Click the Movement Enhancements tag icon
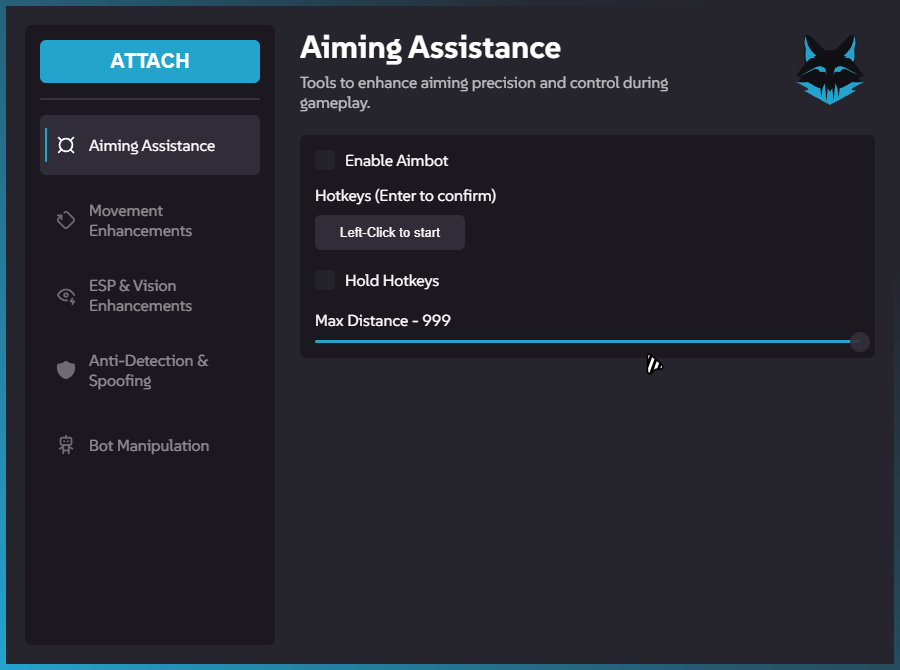This screenshot has height=670, width=900. (x=66, y=220)
